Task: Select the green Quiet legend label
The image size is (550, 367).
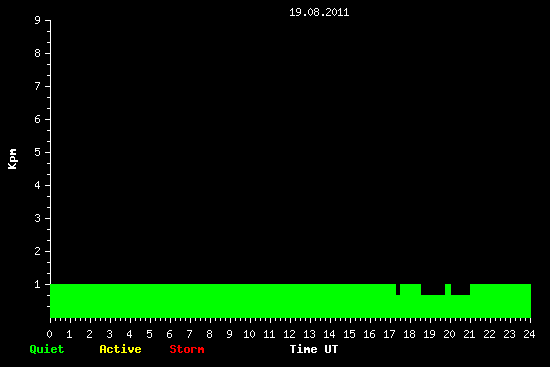Action: click(x=47, y=349)
